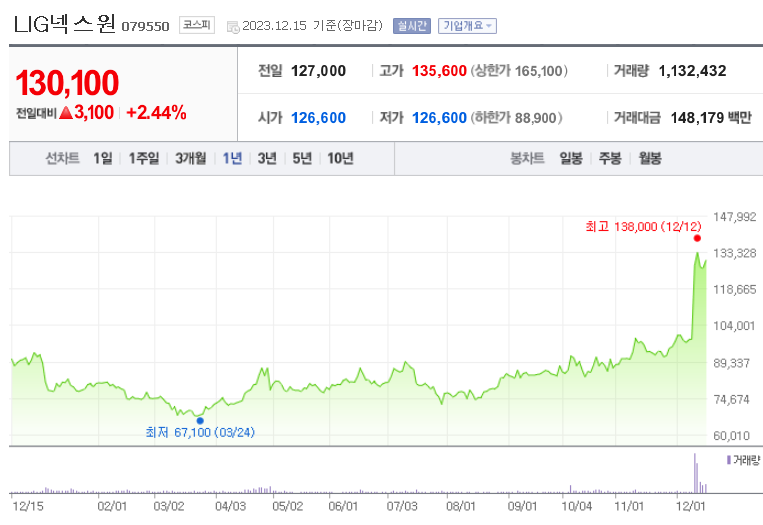Click the tallest volume bar near 12/01

click(695, 473)
